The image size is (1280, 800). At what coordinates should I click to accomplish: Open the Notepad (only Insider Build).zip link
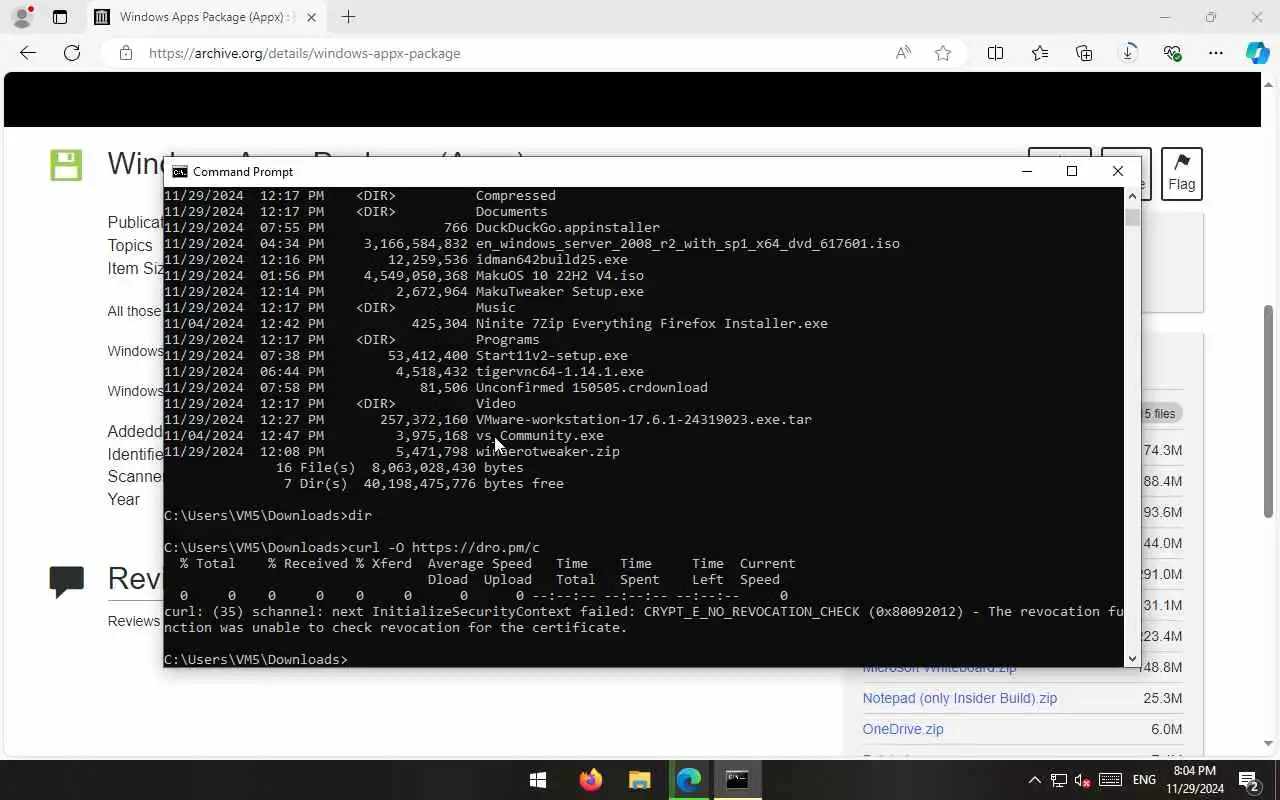(959, 698)
